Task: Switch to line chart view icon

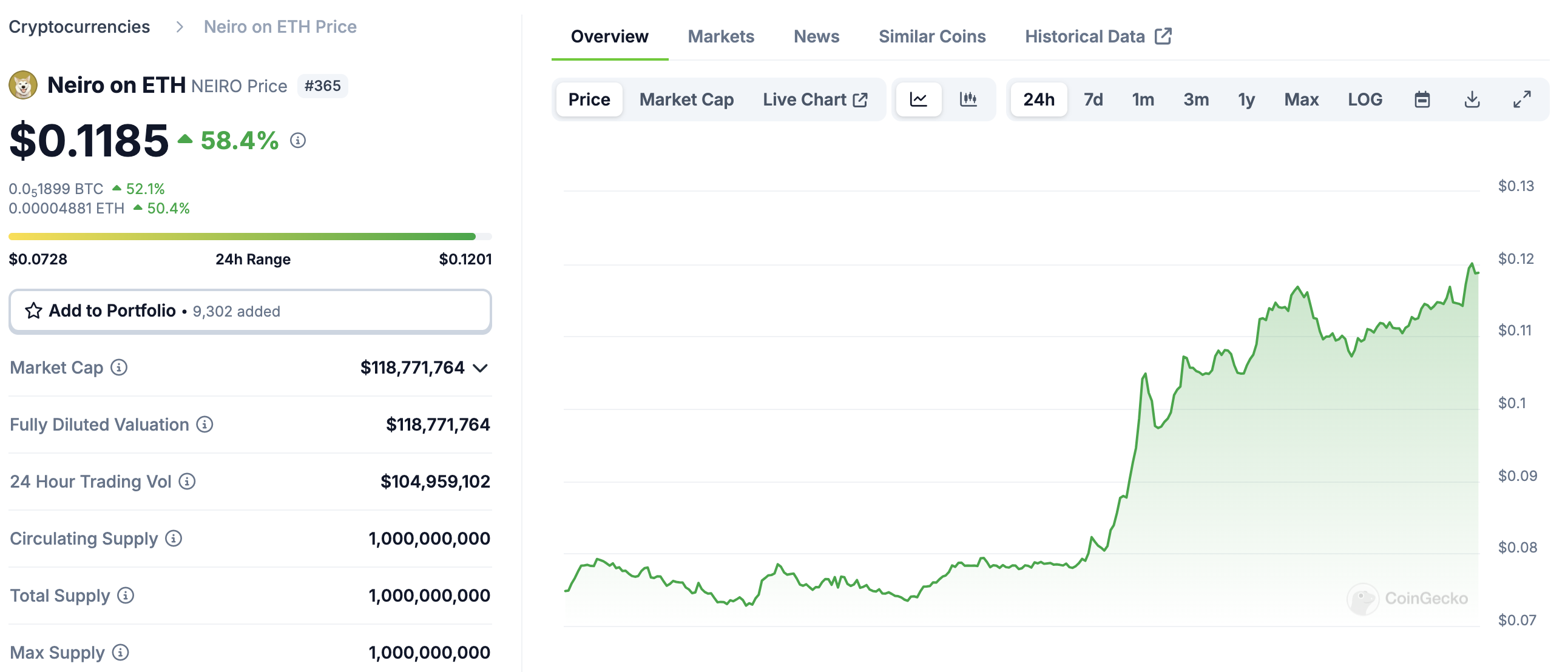Action: click(918, 99)
